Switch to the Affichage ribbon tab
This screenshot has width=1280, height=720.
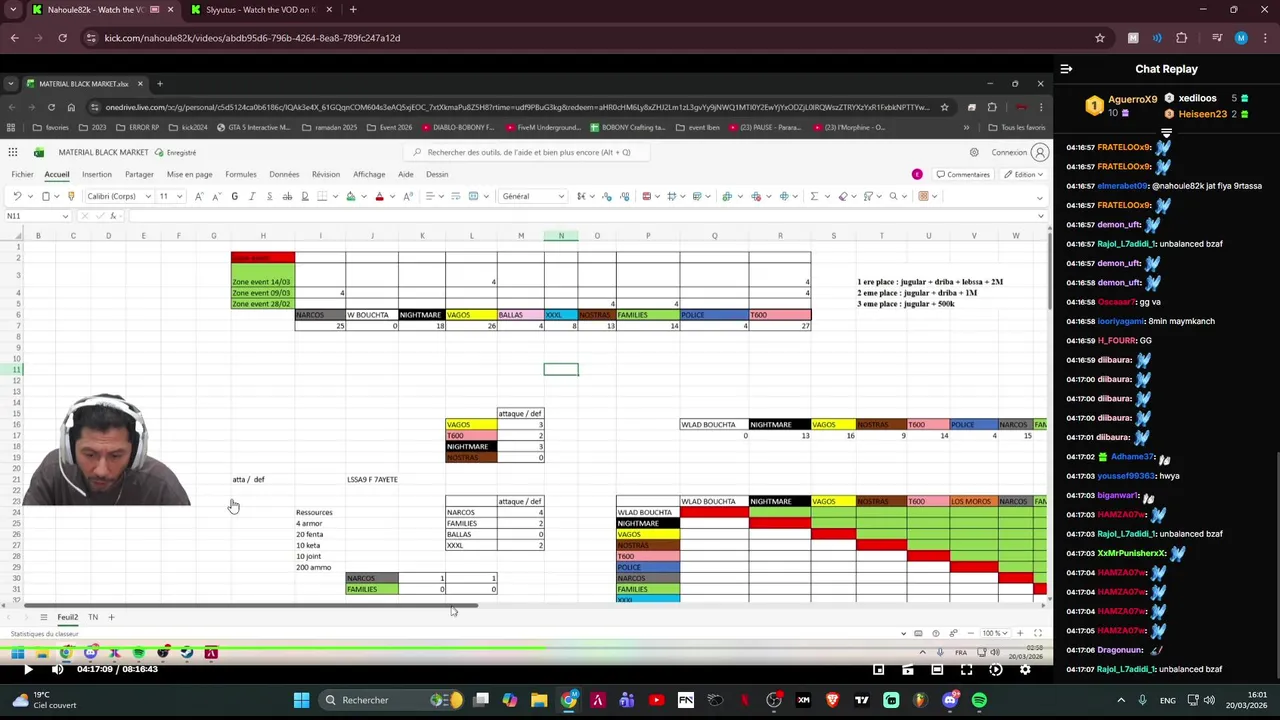(x=369, y=174)
